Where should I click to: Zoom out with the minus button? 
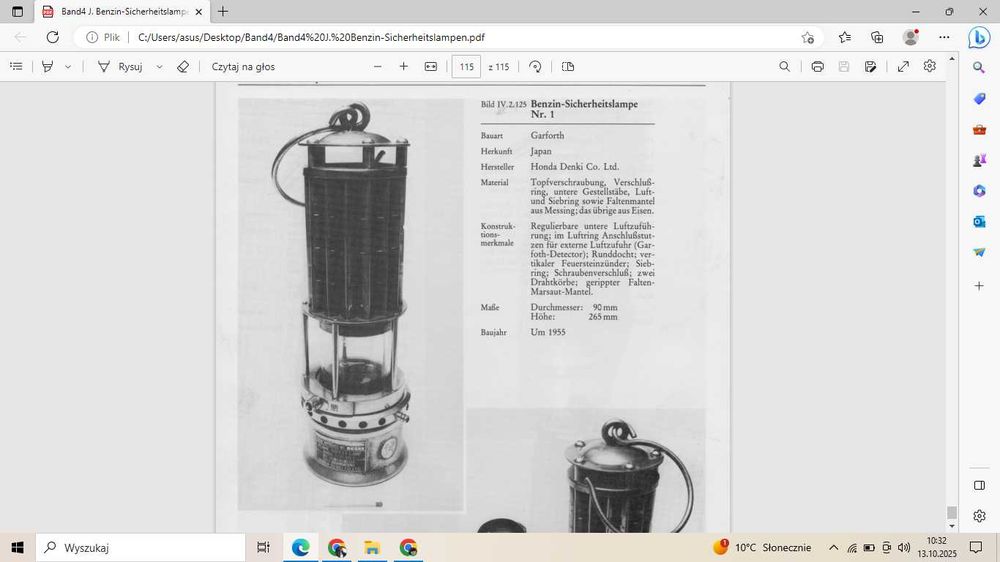[x=378, y=66]
